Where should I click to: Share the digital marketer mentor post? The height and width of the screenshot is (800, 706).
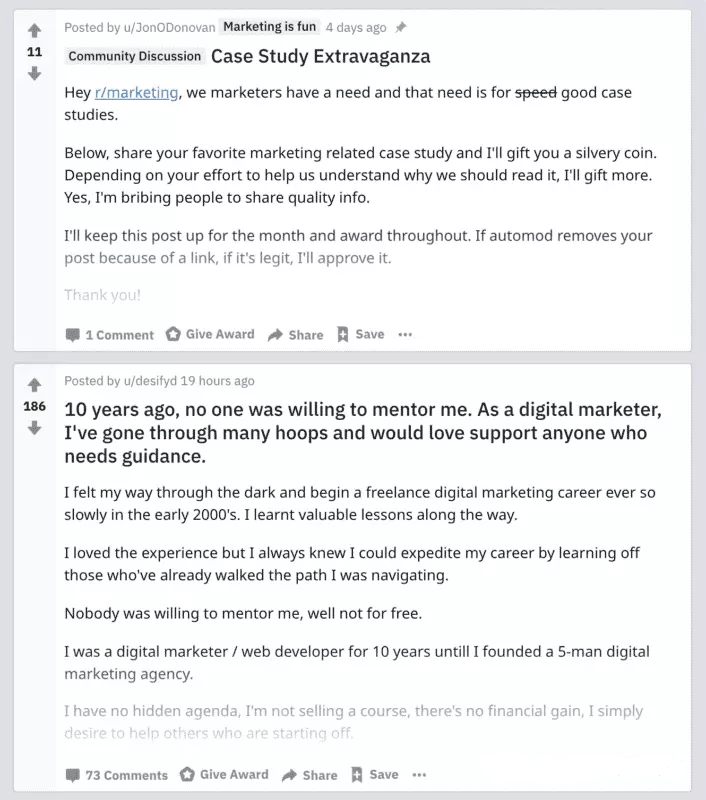(310, 775)
